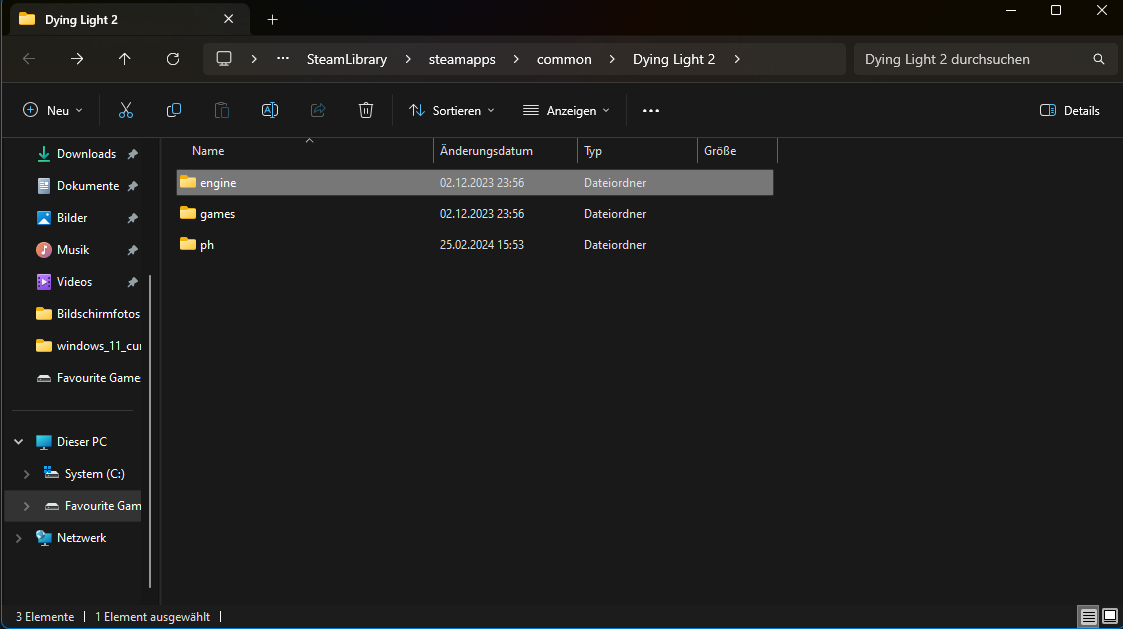
Task: Refresh the current folder view
Action: (173, 59)
